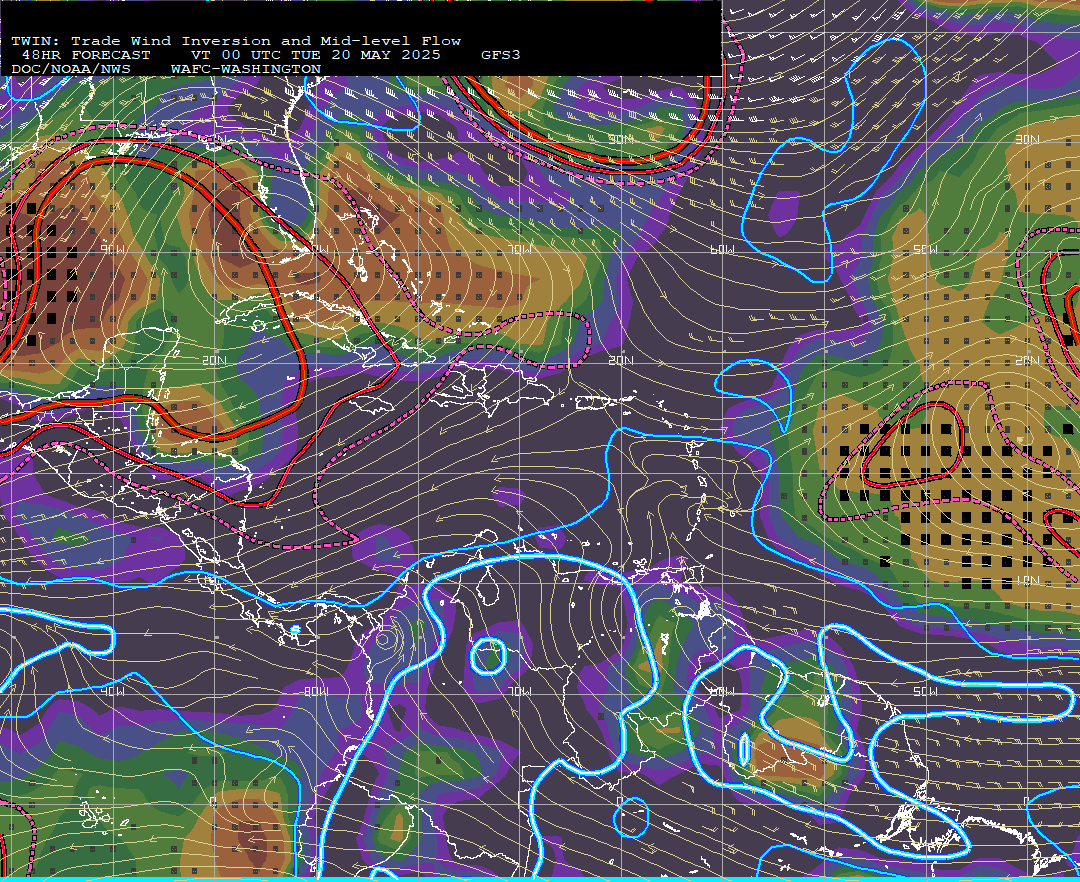Screen dimensions: 1080x882
Task: Click the title "Trade Wind Inversion and Mid-level Flow"
Action: click(266, 41)
